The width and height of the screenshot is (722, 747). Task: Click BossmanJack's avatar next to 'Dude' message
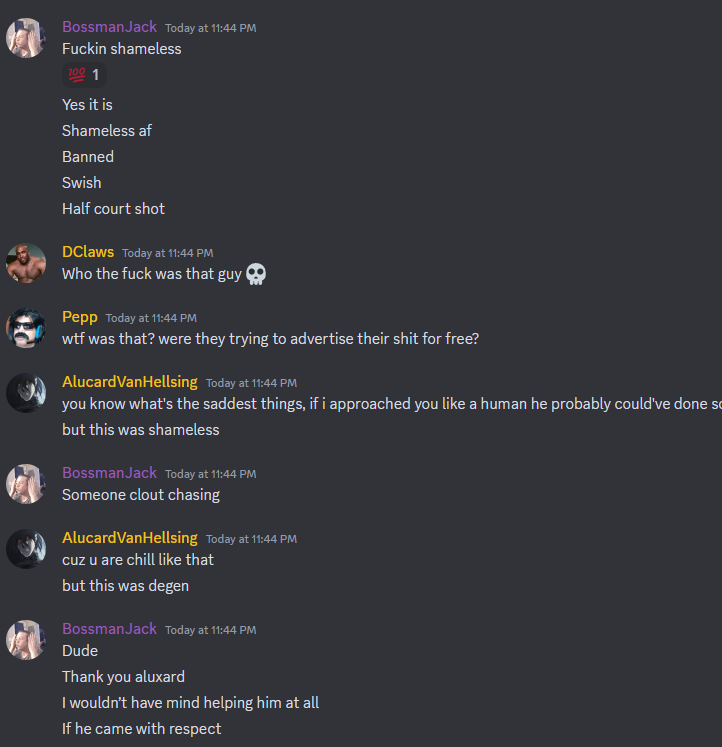pyautogui.click(x=26, y=640)
